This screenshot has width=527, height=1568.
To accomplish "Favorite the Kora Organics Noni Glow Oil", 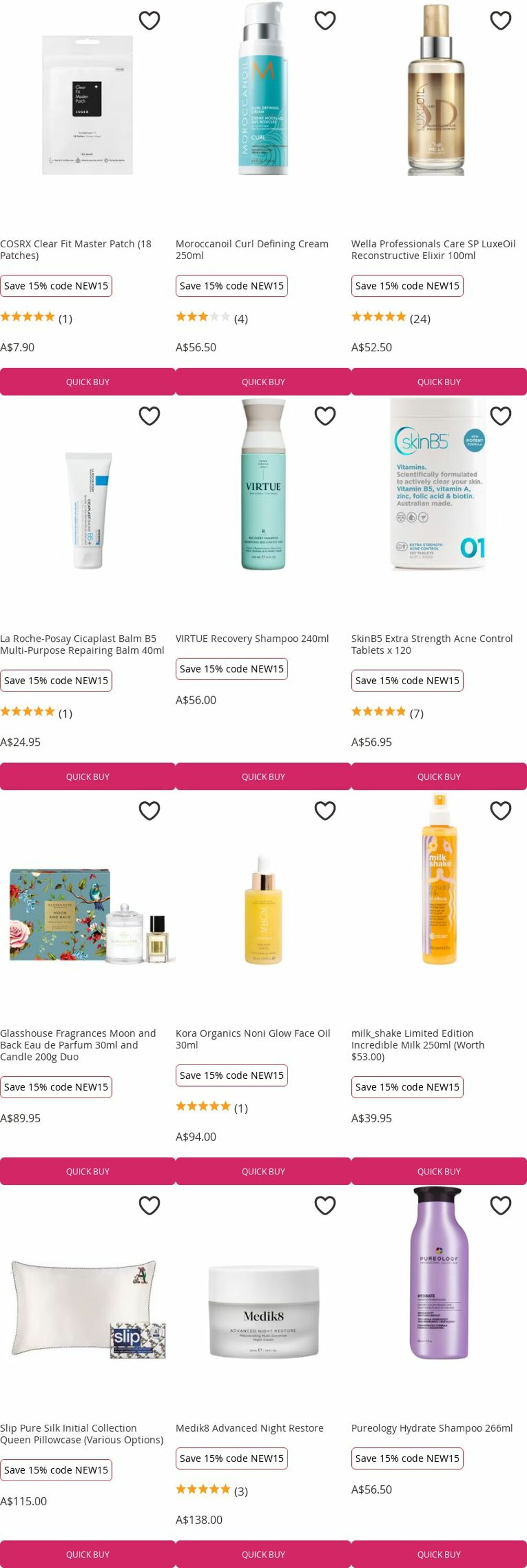I will click(x=325, y=810).
